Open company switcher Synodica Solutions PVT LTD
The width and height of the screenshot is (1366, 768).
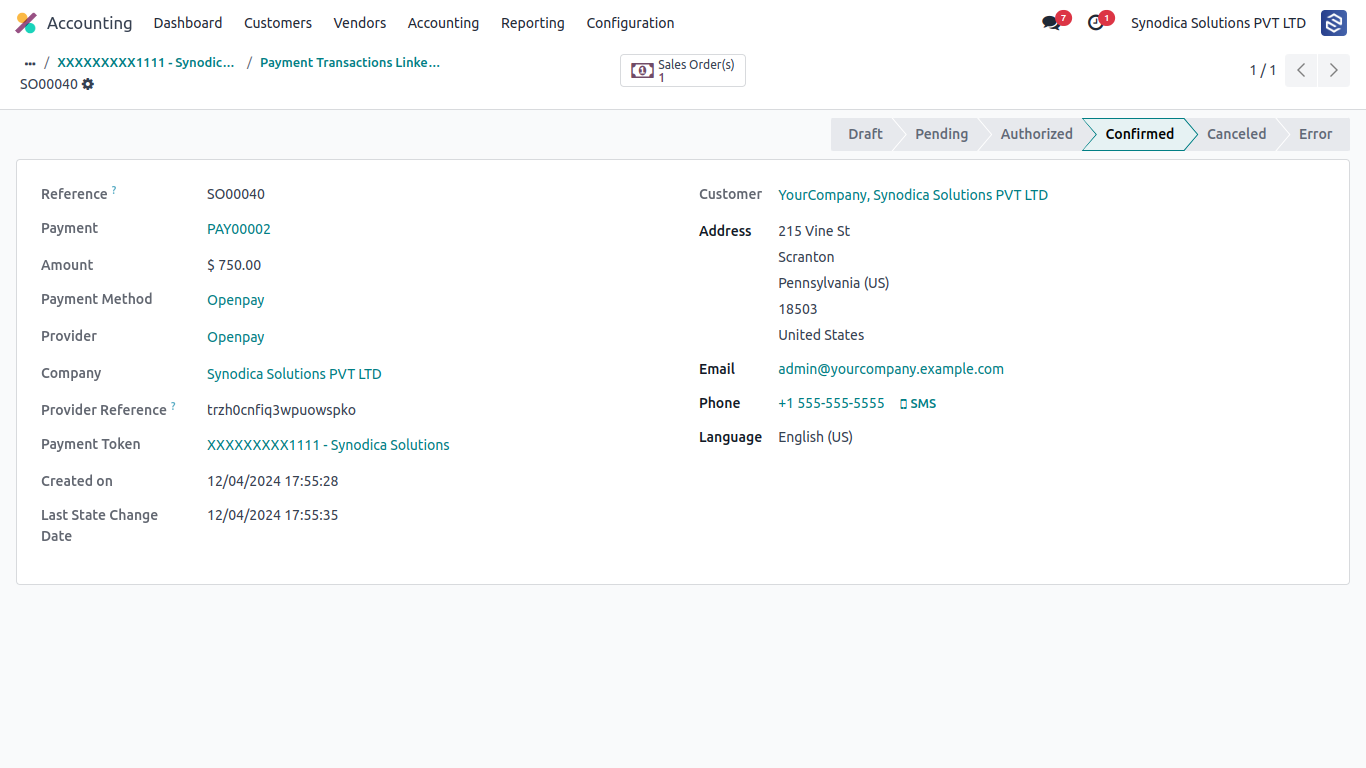1218,23
